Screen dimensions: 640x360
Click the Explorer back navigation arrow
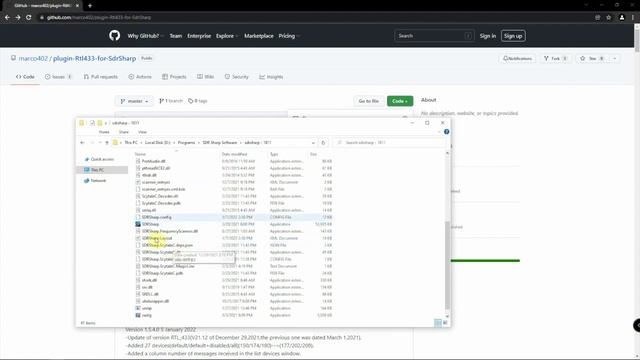pyautogui.click(x=82, y=142)
